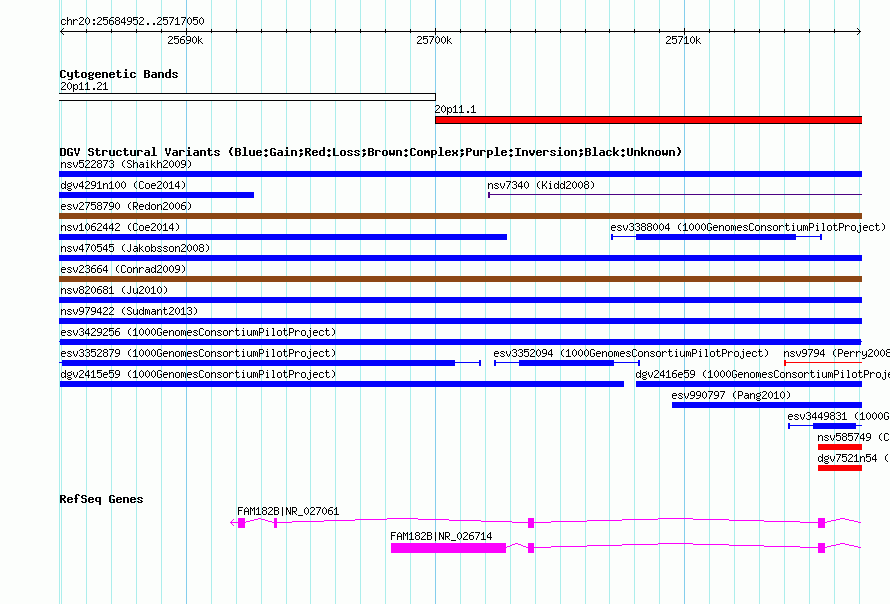
Task: Click the red 20p11.1 cytoband bar
Action: click(648, 120)
